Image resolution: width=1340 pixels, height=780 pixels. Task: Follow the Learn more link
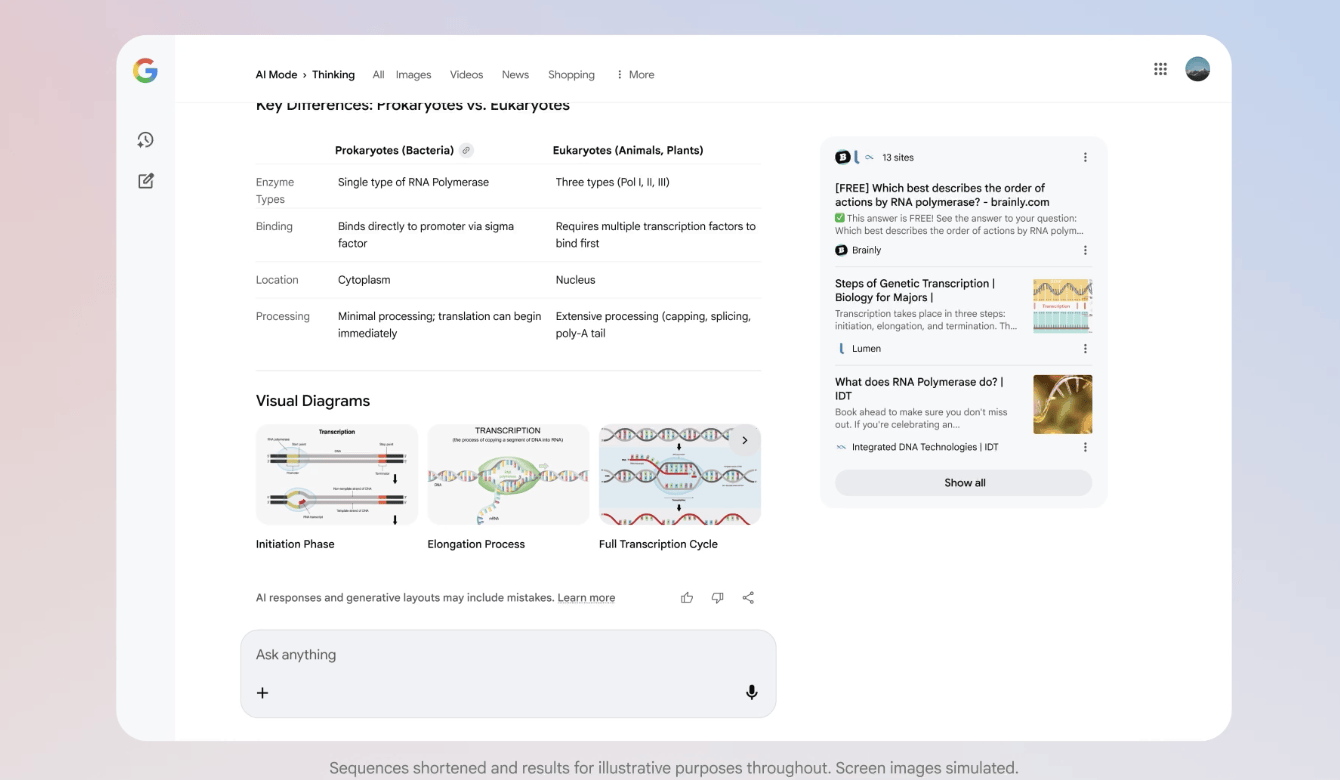click(586, 598)
